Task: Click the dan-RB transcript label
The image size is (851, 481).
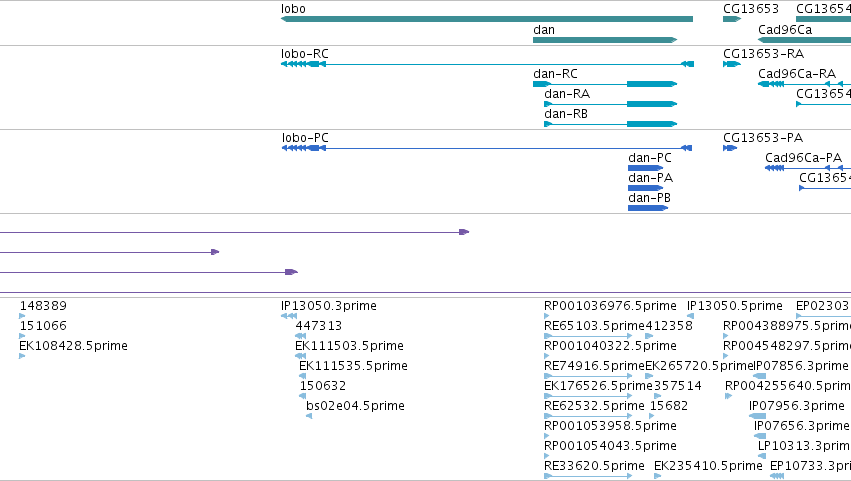Action: click(x=566, y=114)
